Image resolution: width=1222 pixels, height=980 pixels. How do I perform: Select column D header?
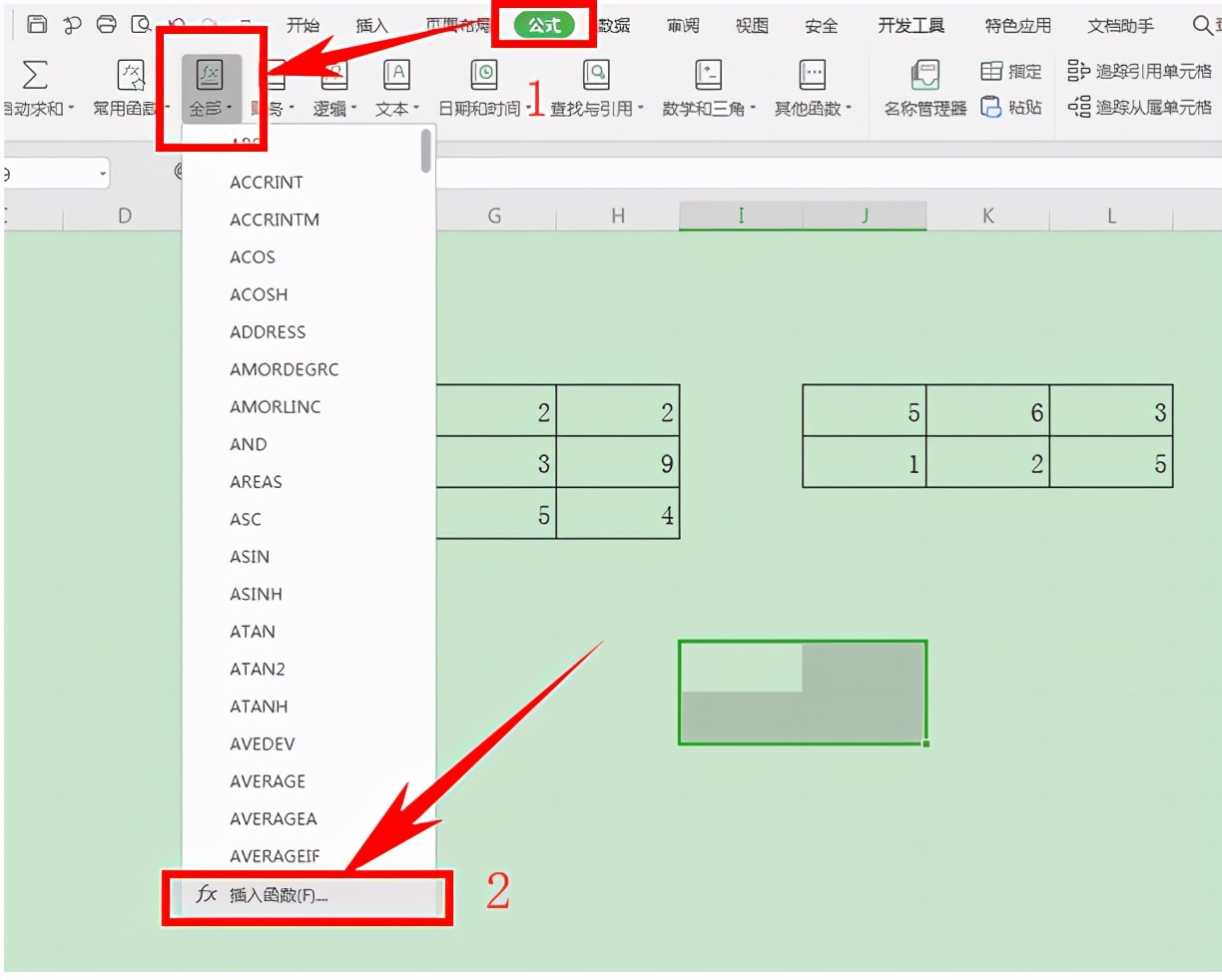pyautogui.click(x=125, y=216)
